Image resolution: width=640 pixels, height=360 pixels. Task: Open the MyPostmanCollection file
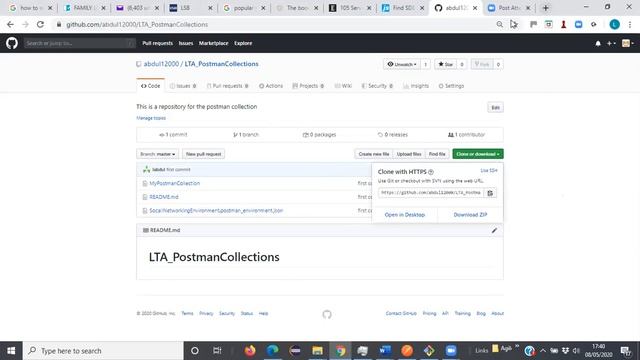coord(175,184)
